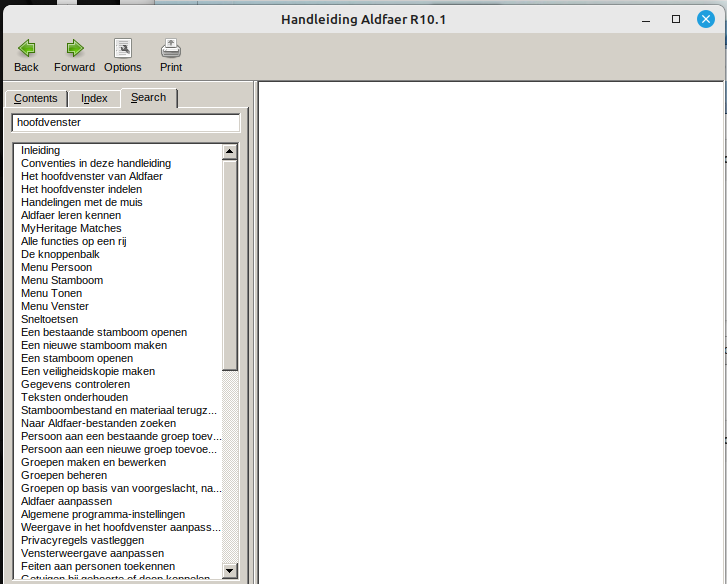This screenshot has height=584, width=727.
Task: Open the 'Inleiding' topic
Action: [40, 150]
